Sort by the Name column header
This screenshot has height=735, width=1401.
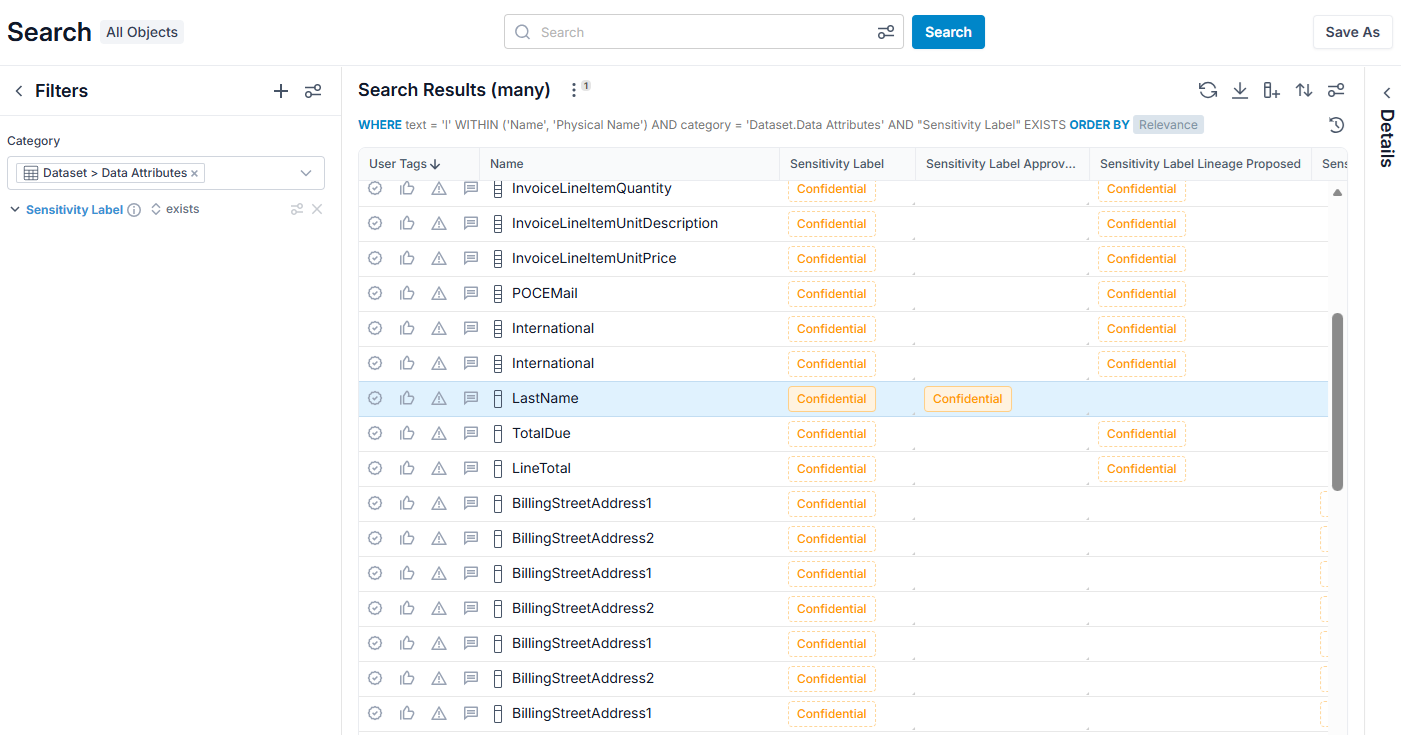point(507,164)
